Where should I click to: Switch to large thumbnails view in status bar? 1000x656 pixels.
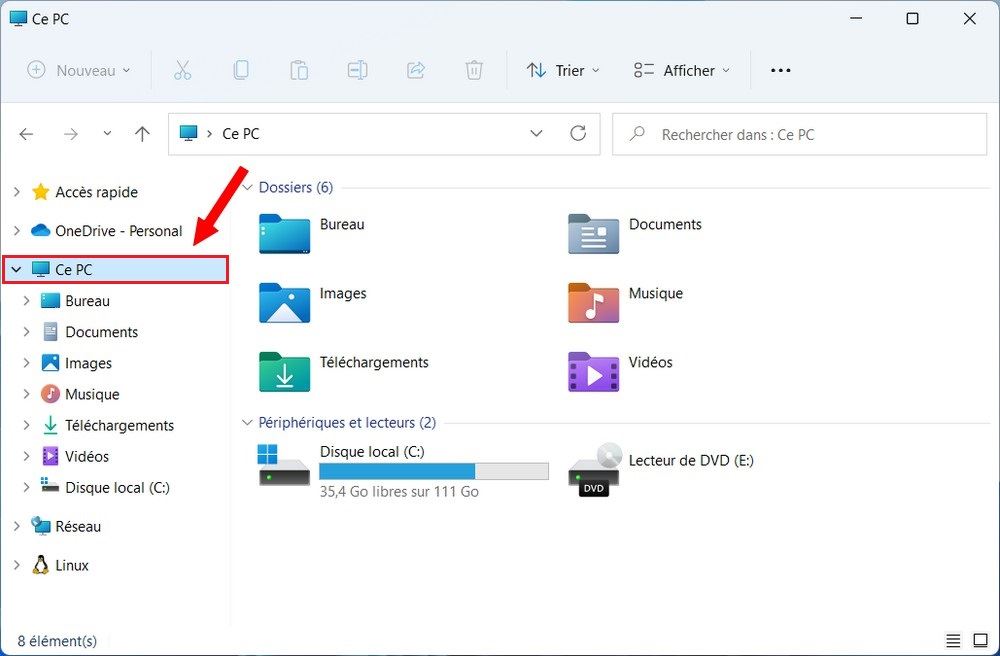click(980, 640)
